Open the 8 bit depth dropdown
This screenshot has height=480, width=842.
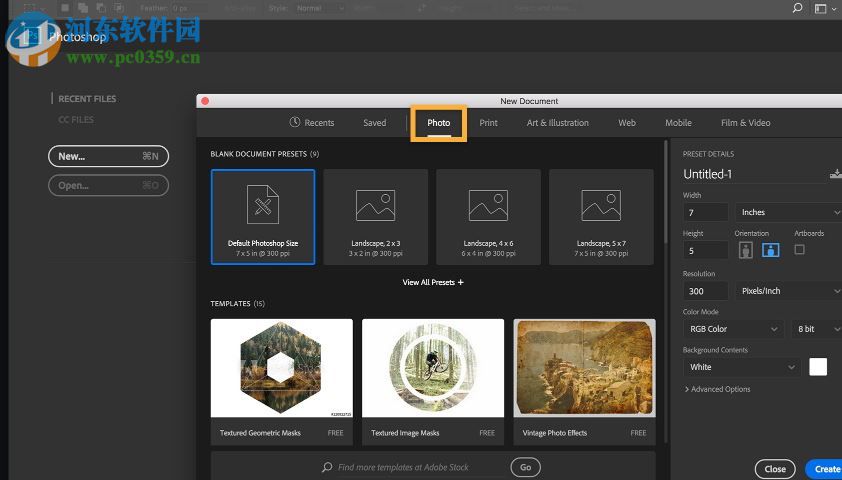point(817,329)
